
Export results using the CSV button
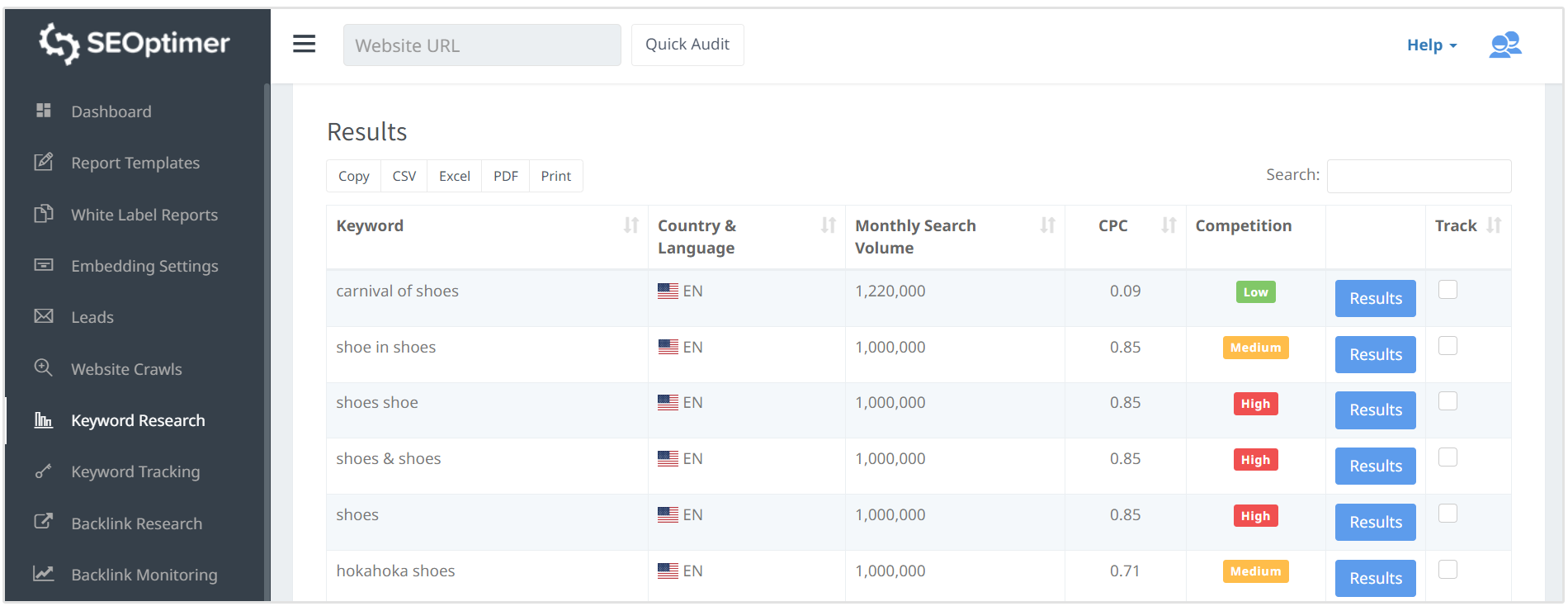click(404, 176)
